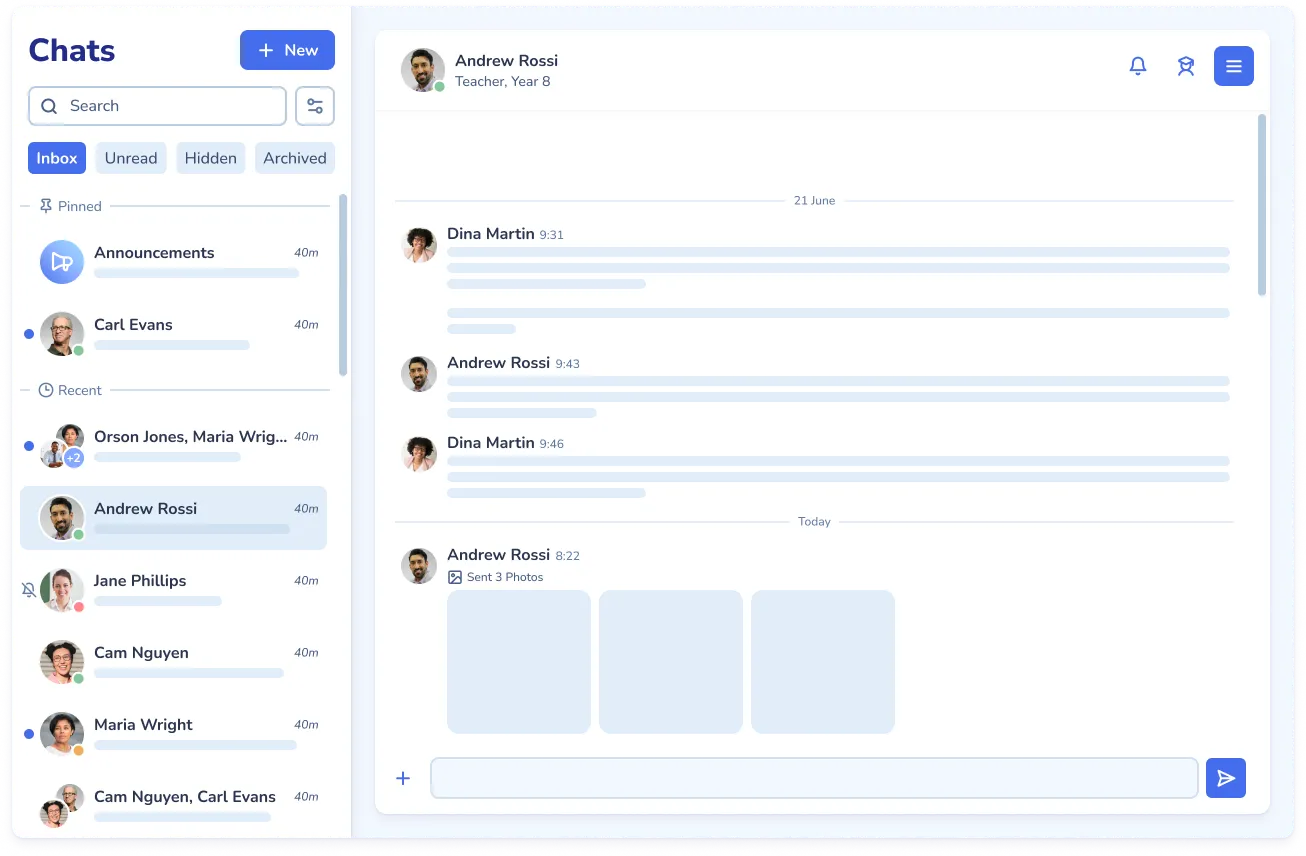Open the search filter sliders icon
Viewport: 1306px width, 856px height.
click(x=315, y=105)
